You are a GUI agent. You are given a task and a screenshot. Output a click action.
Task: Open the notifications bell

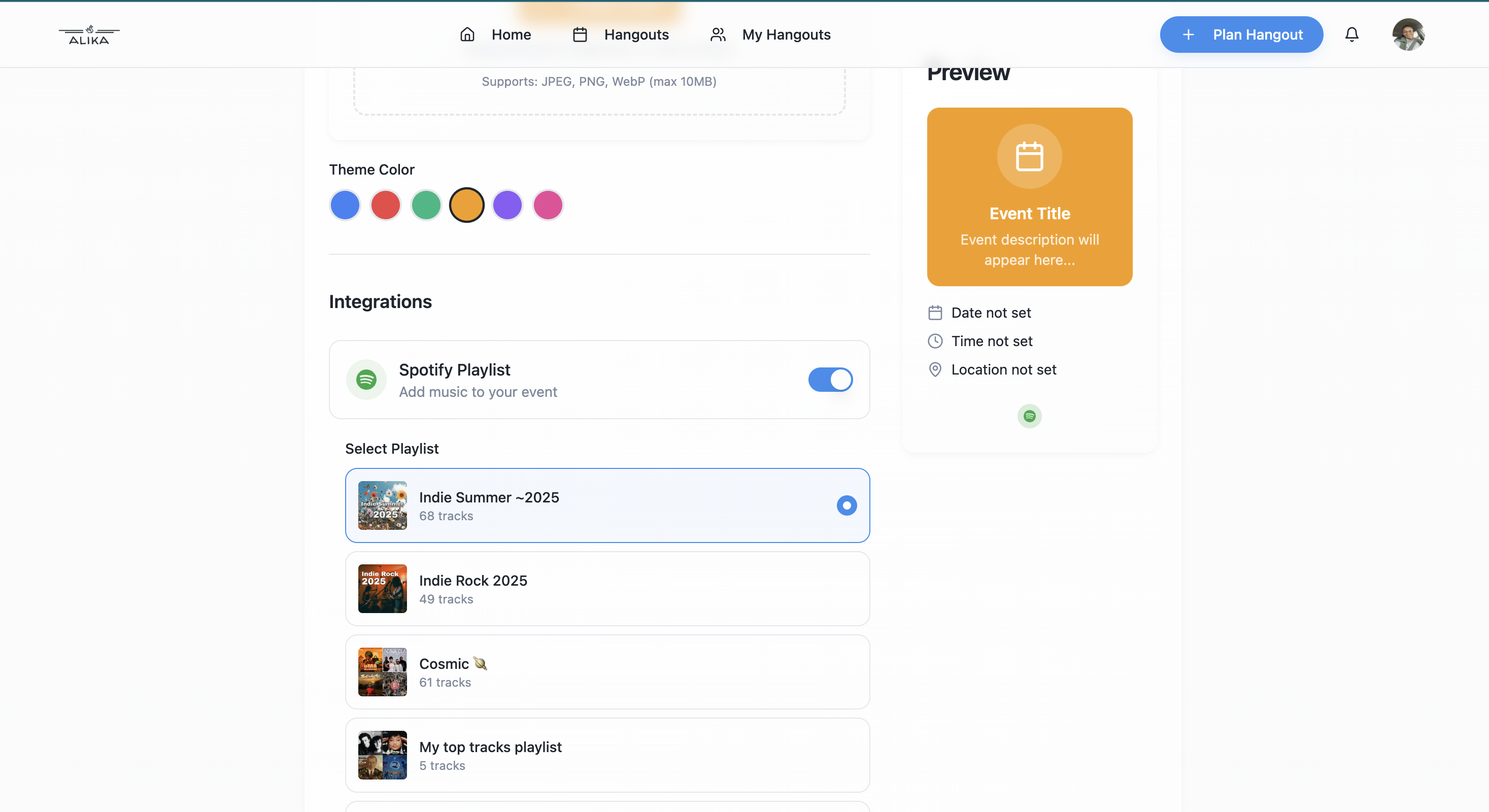pos(1351,35)
